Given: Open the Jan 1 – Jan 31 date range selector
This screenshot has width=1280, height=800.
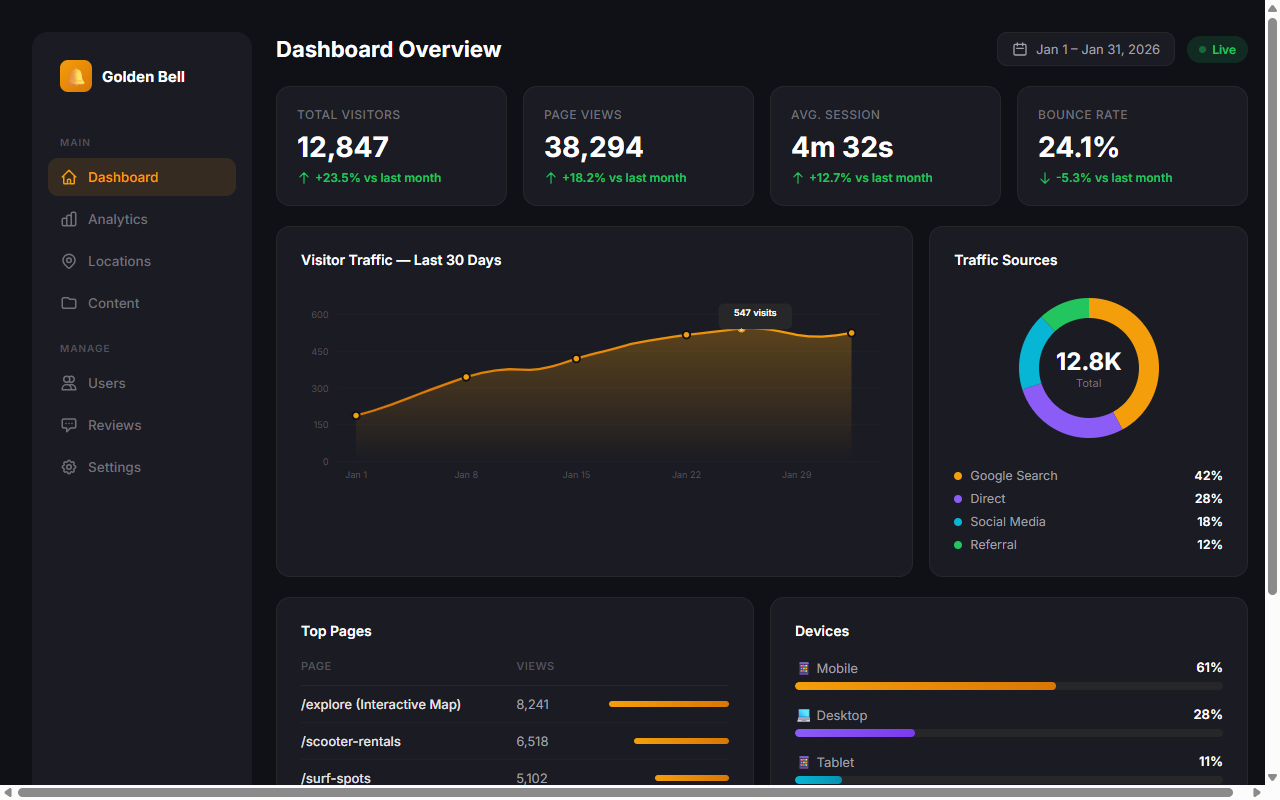Looking at the screenshot, I should tap(1086, 48).
